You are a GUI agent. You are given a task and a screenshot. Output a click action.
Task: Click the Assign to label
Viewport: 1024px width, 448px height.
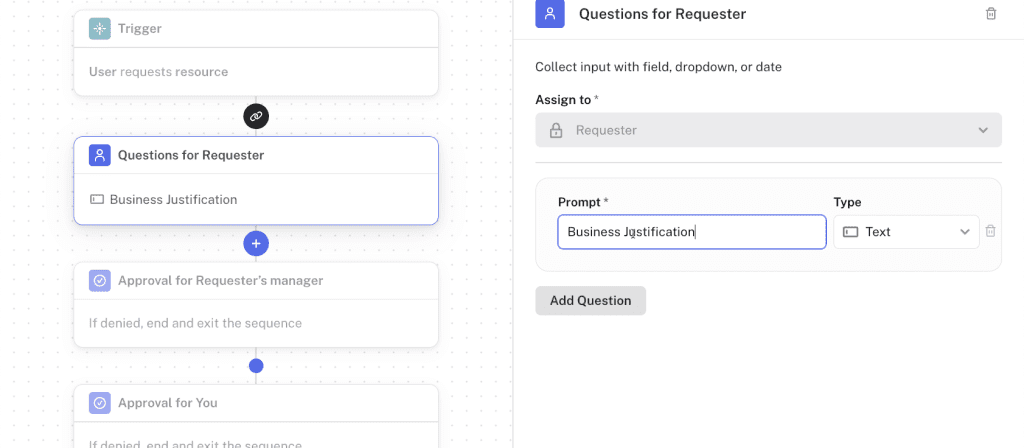pyautogui.click(x=563, y=99)
